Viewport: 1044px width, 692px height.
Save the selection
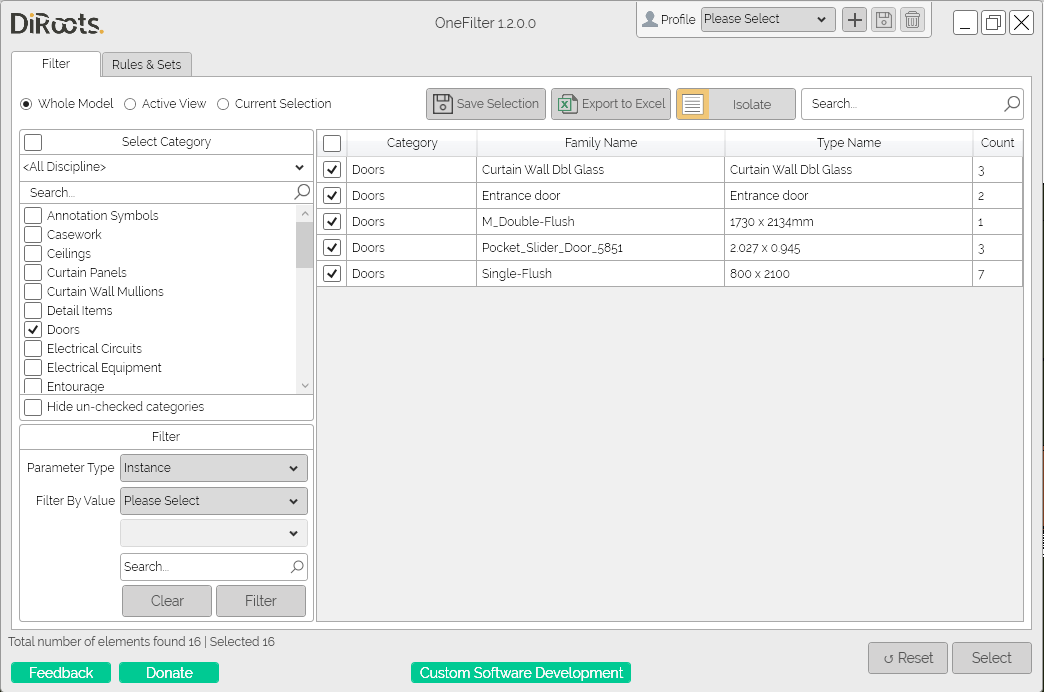pyautogui.click(x=485, y=104)
